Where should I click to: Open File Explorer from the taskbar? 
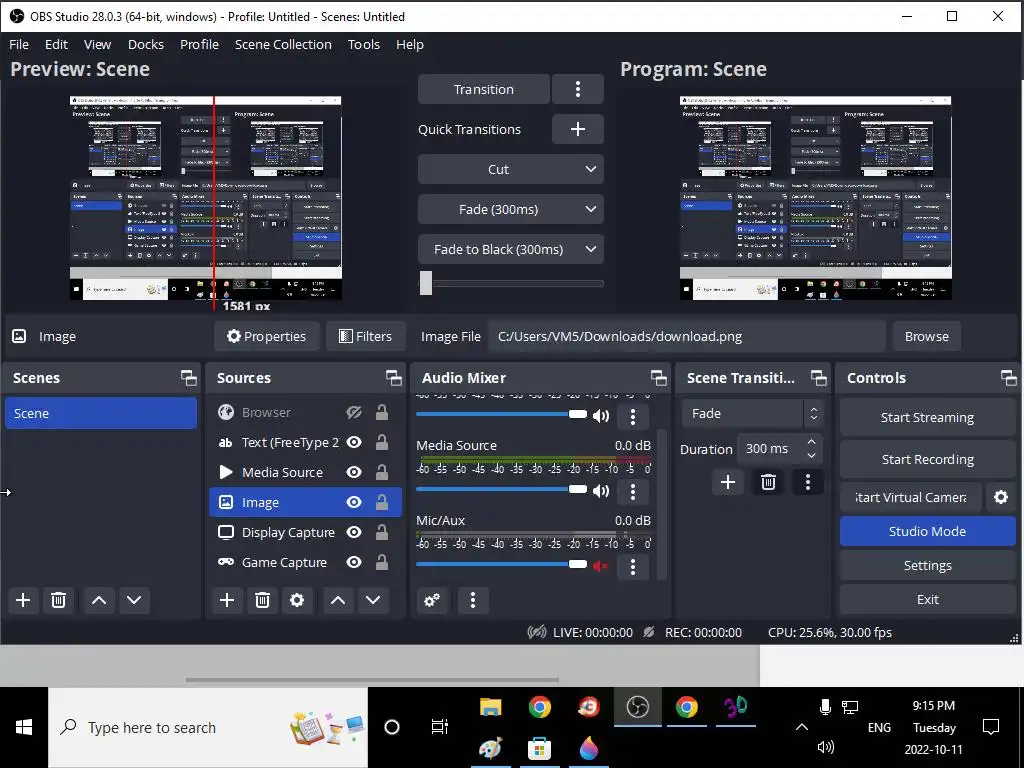[x=490, y=707]
